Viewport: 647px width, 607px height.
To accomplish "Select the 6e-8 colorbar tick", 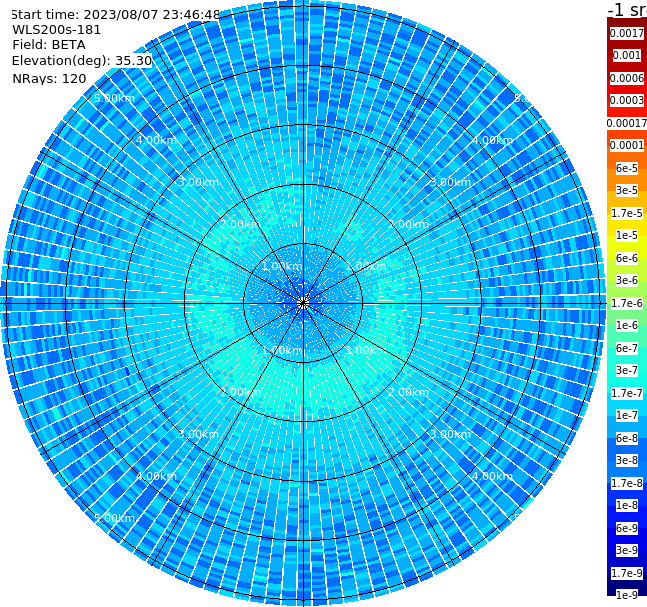I will [627, 438].
